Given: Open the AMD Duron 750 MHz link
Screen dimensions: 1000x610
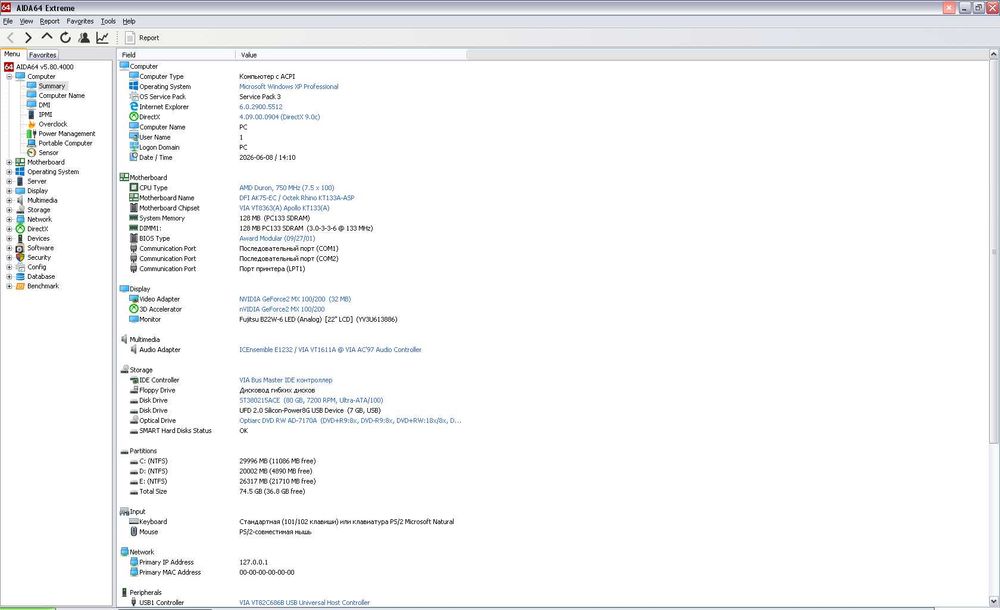Looking at the screenshot, I should [x=286, y=188].
